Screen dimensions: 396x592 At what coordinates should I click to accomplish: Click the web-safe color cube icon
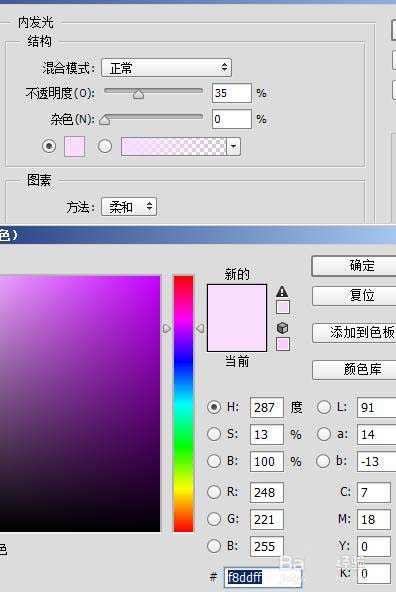[x=282, y=328]
